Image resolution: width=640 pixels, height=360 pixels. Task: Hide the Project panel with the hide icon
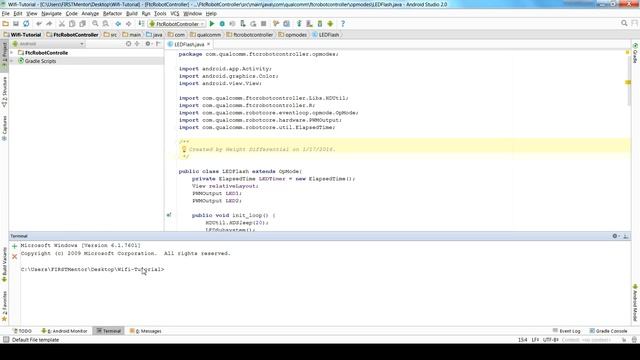[x=158, y=44]
